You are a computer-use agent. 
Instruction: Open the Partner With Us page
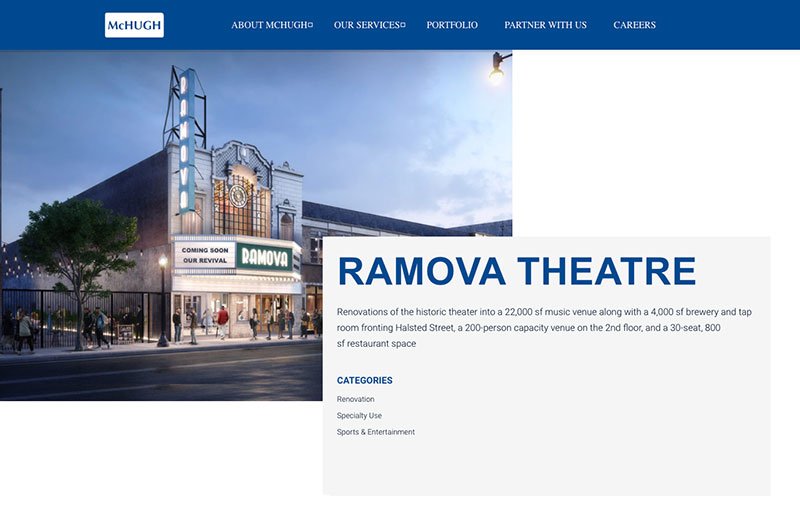tap(545, 25)
